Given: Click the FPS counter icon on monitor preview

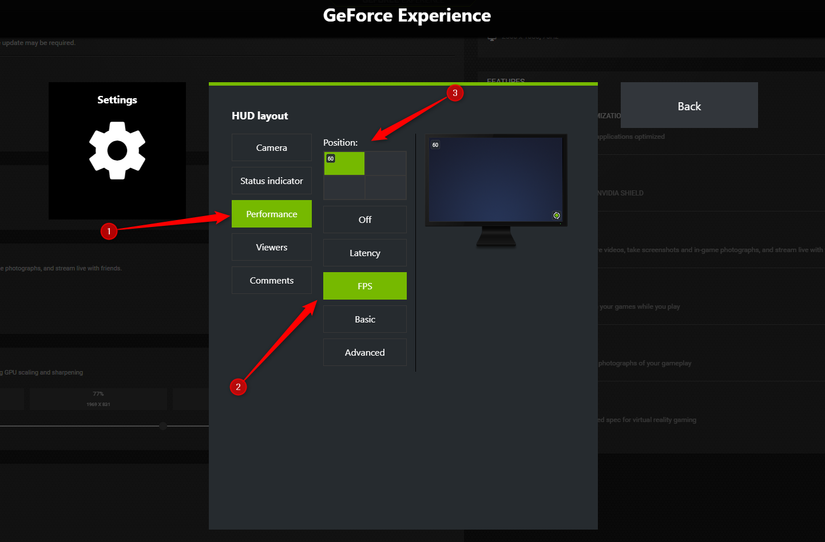Looking at the screenshot, I should pyautogui.click(x=436, y=145).
